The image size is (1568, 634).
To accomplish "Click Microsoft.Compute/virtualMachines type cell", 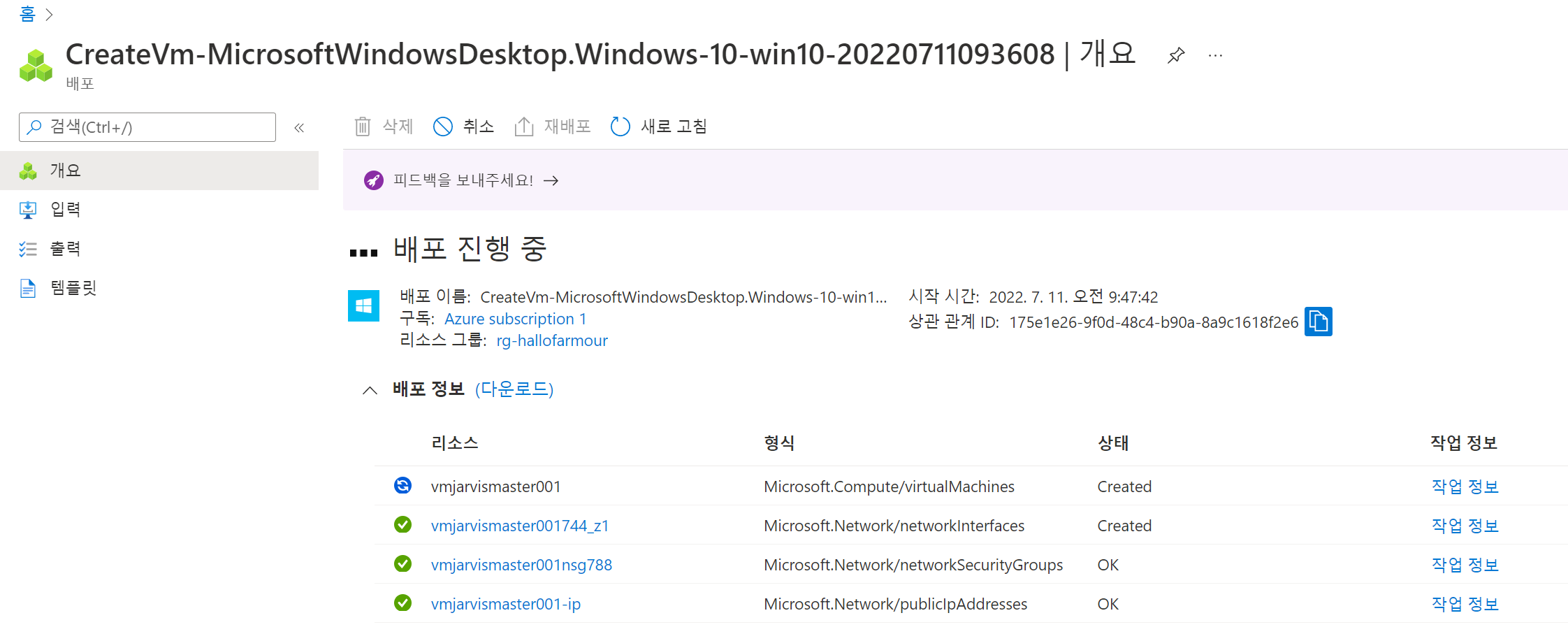I will [889, 487].
